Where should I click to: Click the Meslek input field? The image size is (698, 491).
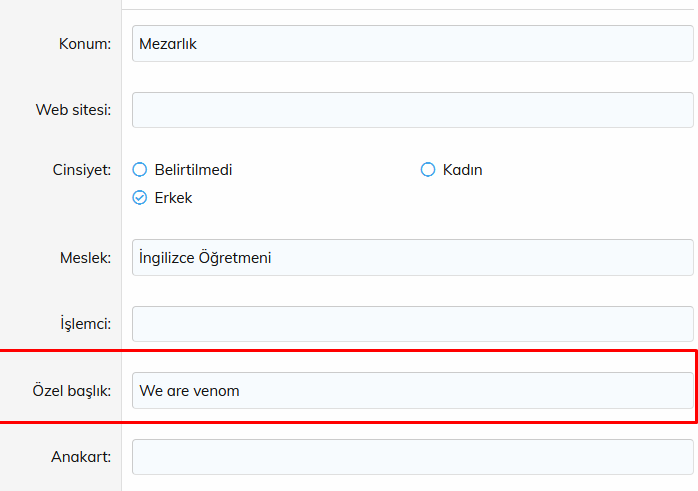(412, 258)
